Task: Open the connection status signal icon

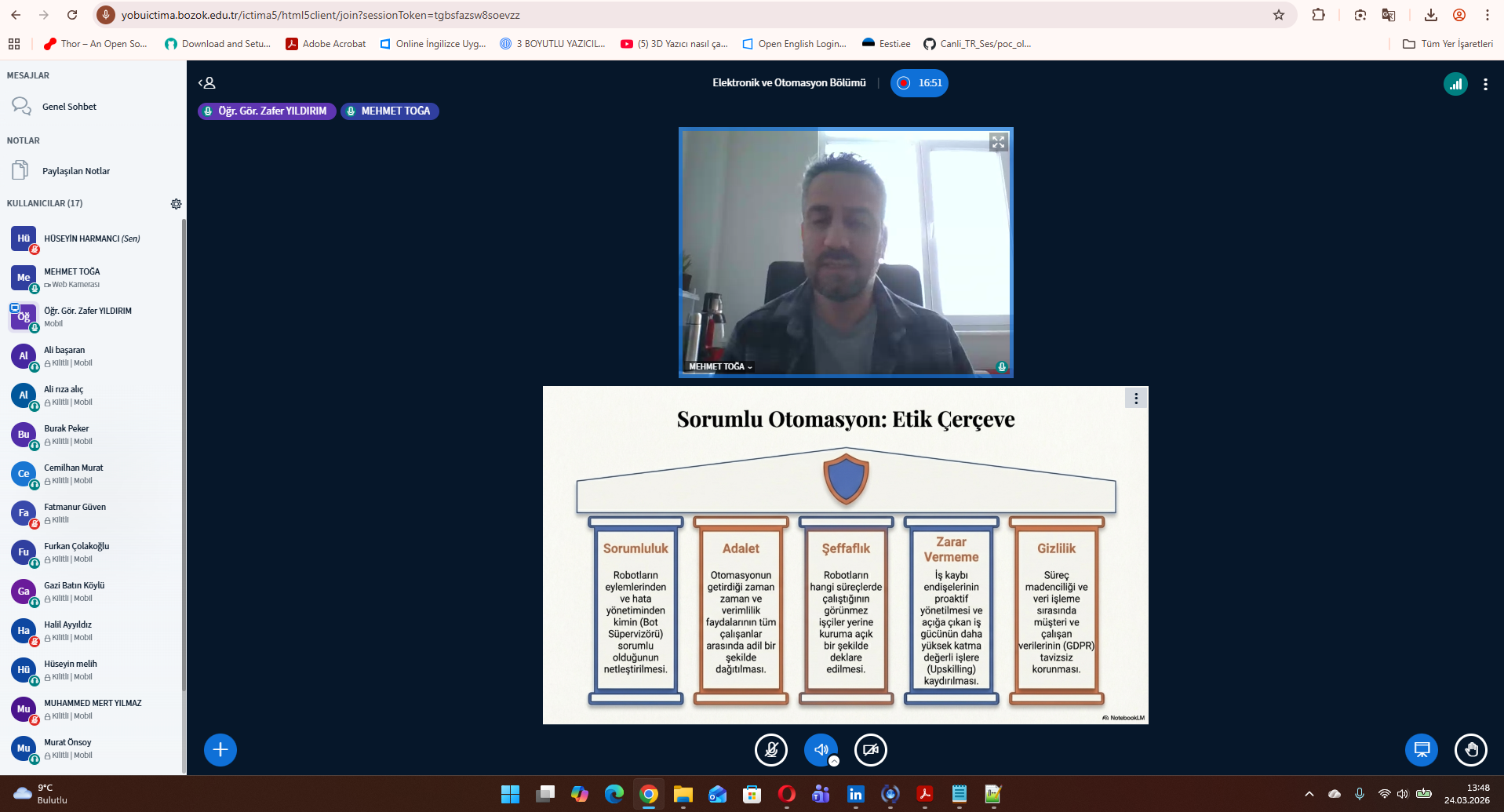Action: (x=1455, y=84)
